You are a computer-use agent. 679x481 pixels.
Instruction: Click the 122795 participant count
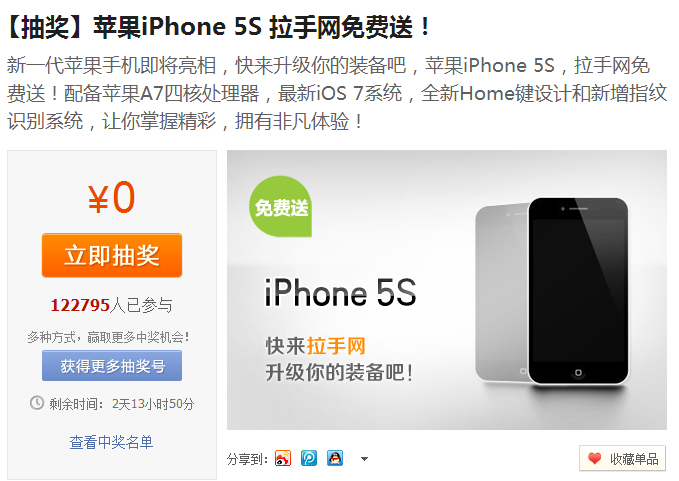point(80,305)
